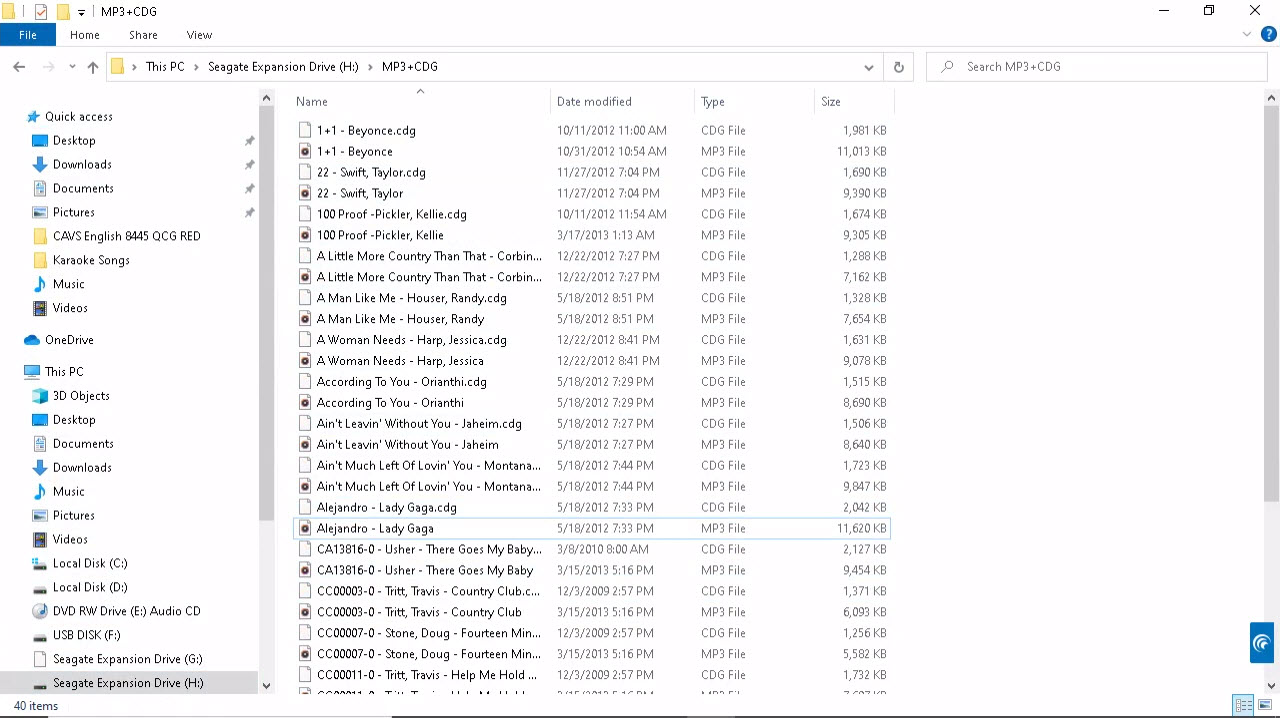Screen dimensions: 1280x718
Task: Click Pictures icon under Quick access
Action: pyautogui.click(x=40, y=213)
